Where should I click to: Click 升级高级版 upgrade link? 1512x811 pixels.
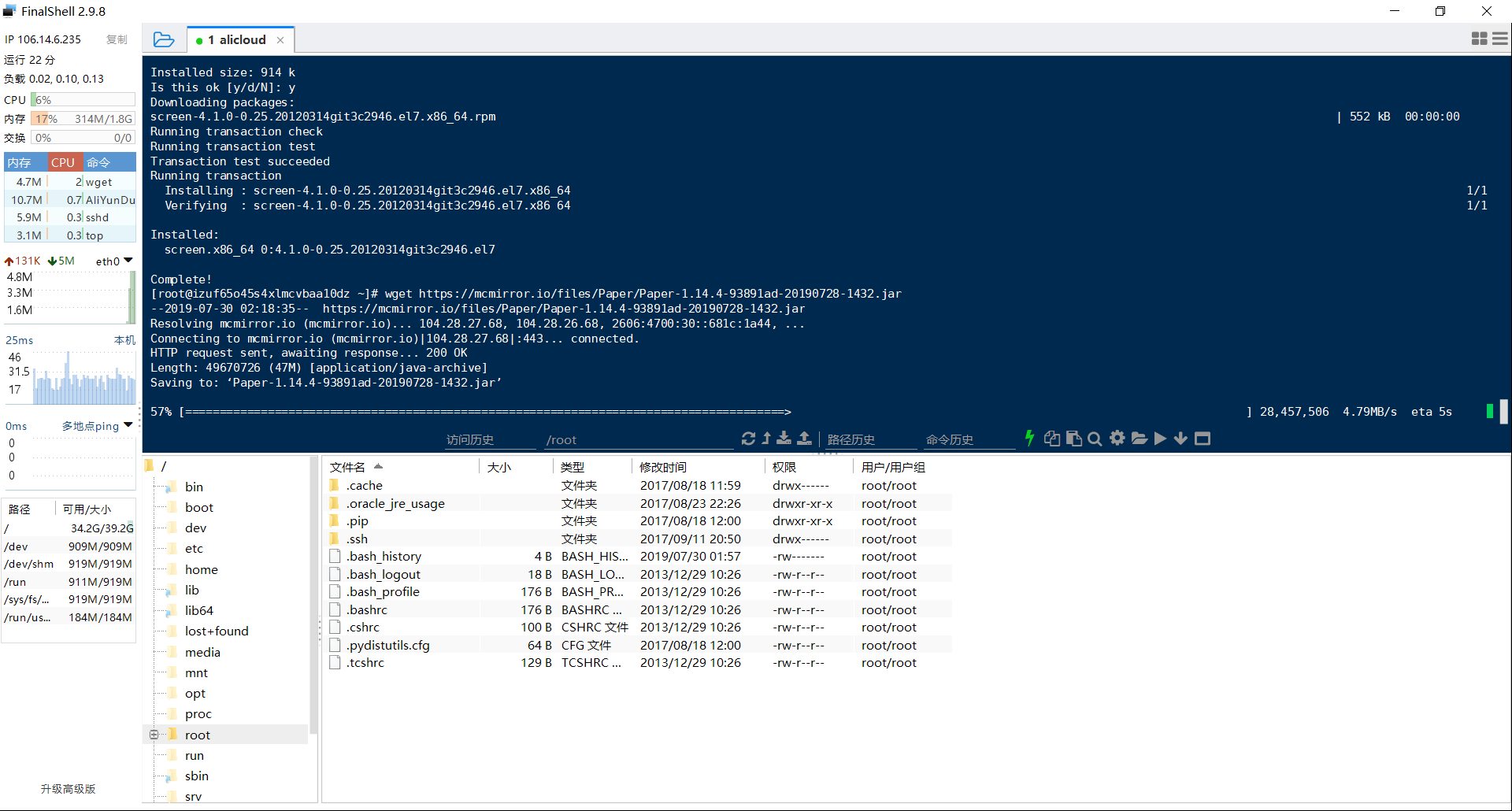69,789
